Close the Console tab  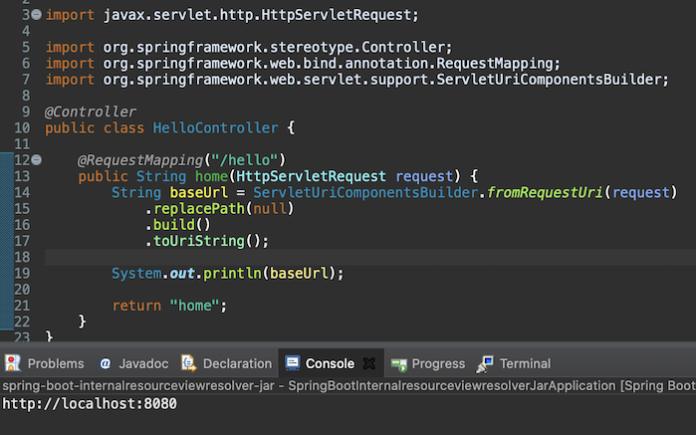click(368, 363)
